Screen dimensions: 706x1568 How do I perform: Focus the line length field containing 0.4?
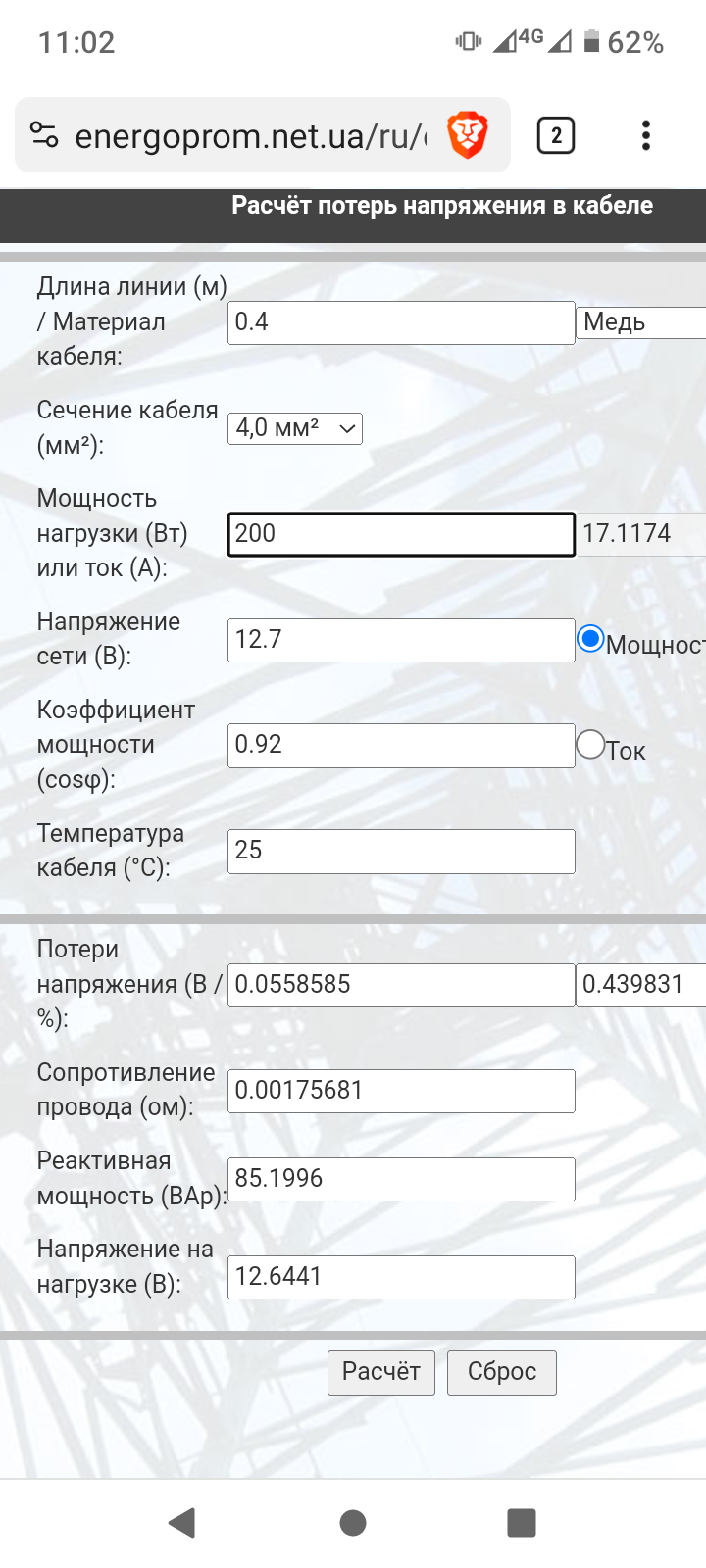401,322
